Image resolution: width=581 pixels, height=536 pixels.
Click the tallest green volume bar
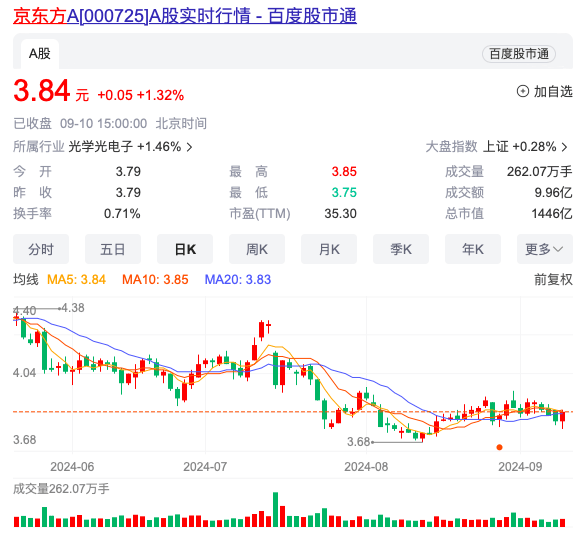point(275,509)
